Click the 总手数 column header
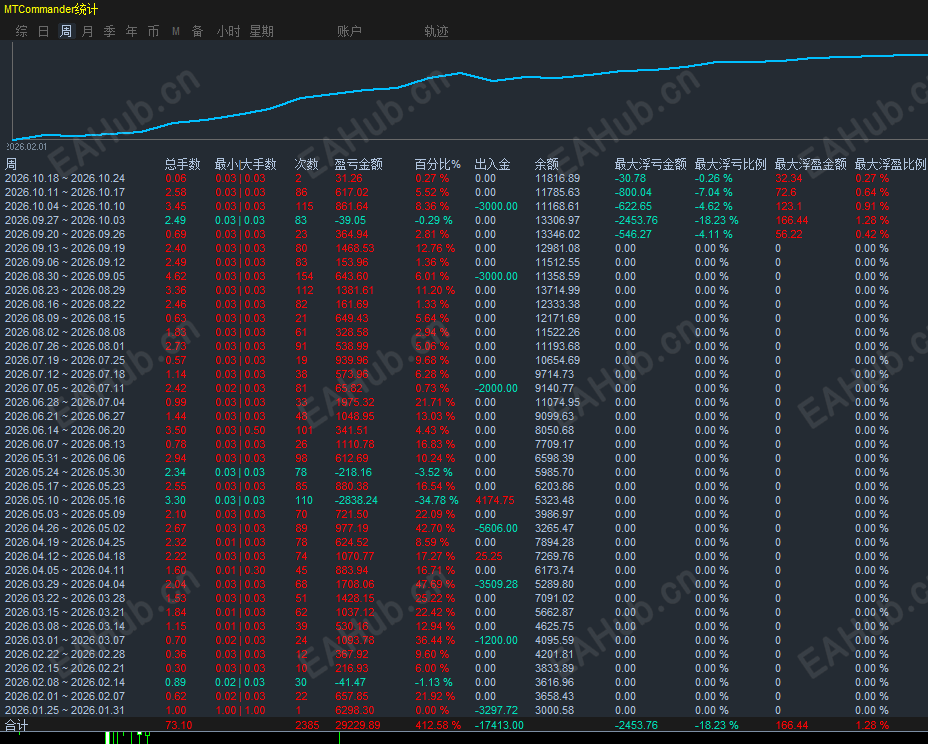Screen dimensions: 928x744 tap(182, 164)
